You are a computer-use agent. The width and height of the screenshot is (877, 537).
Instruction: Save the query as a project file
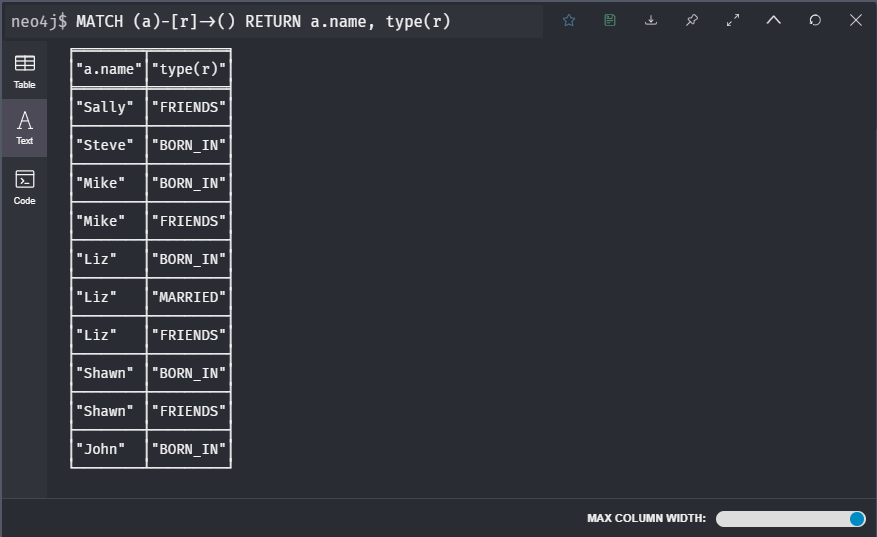[x=610, y=20]
